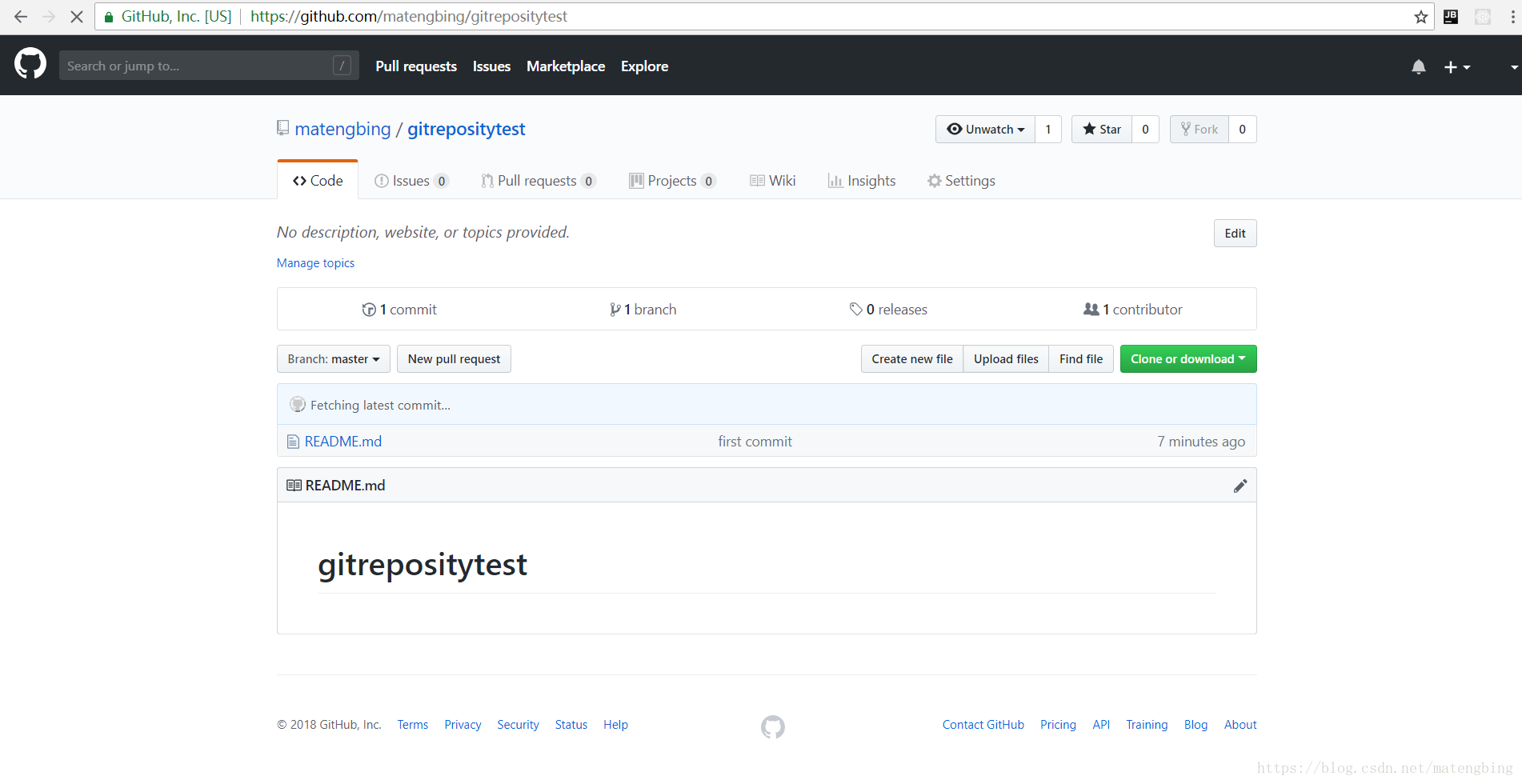The width and height of the screenshot is (1522, 784).
Task: Open the Terms footer link
Action: 413,725
